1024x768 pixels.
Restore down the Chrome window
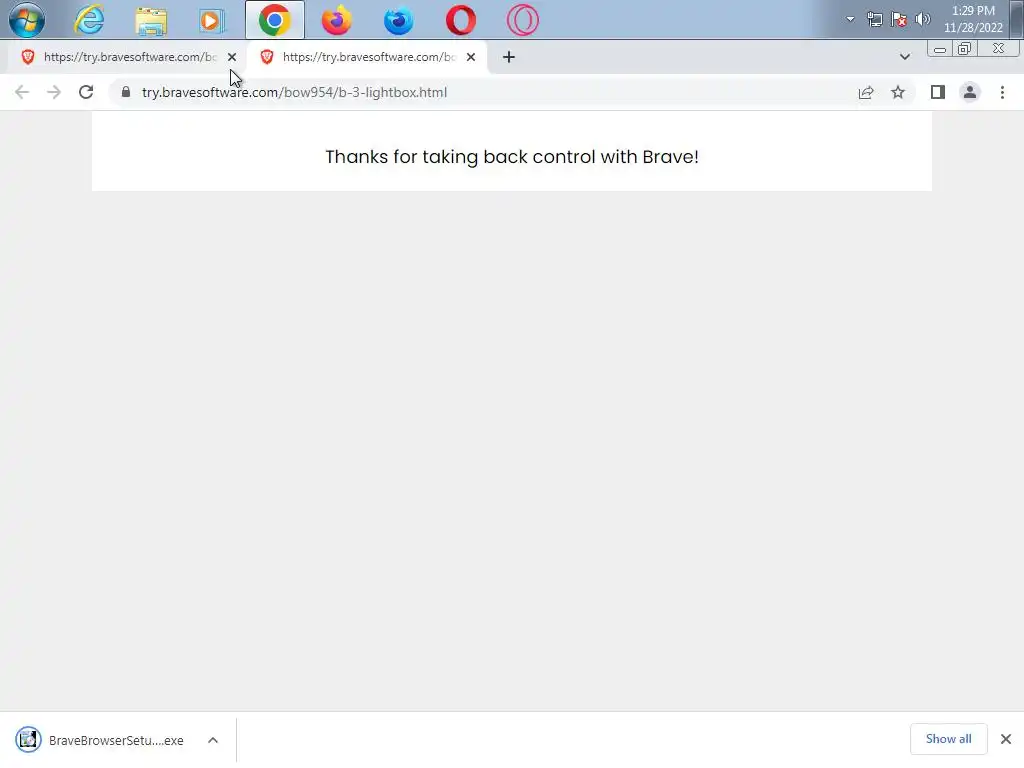click(x=964, y=49)
